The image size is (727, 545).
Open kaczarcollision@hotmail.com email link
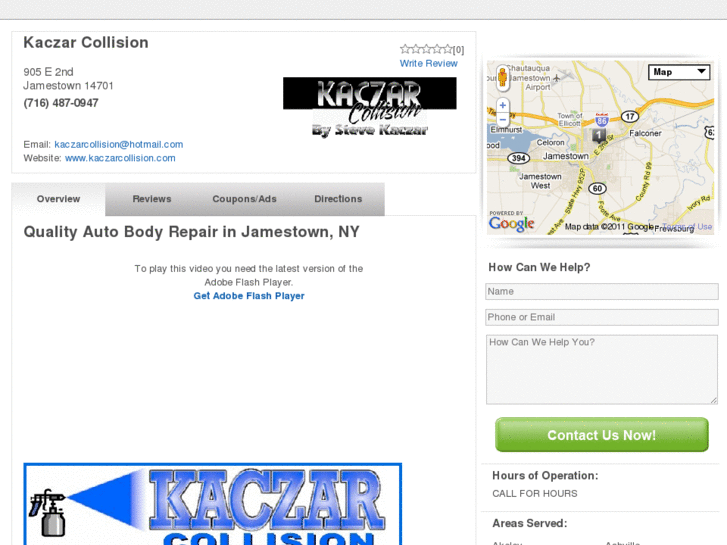pos(119,144)
